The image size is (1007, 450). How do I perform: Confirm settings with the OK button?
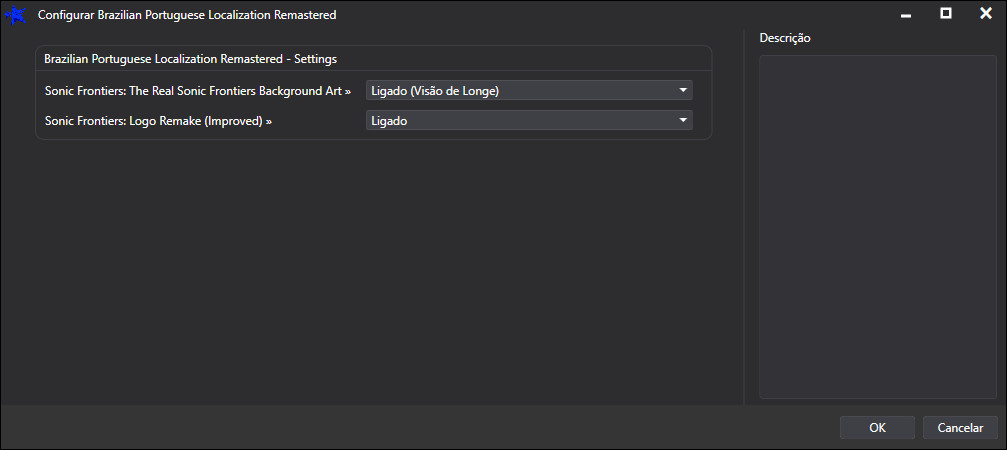click(x=877, y=428)
